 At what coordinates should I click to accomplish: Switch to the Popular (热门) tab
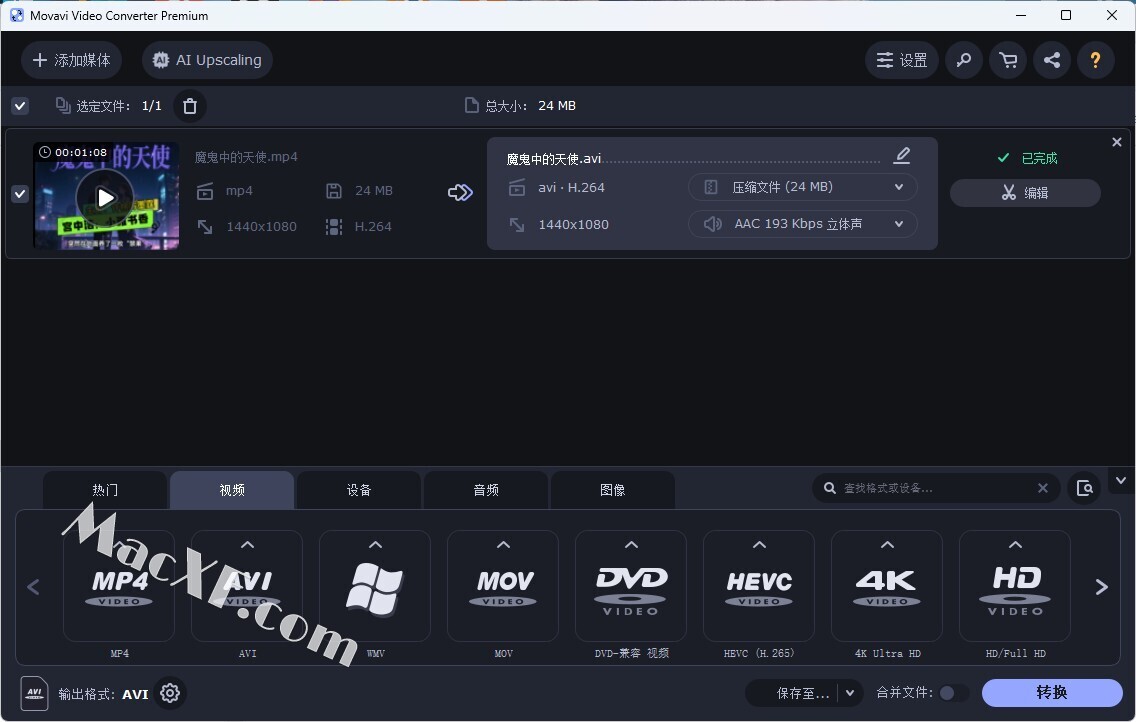click(x=105, y=490)
